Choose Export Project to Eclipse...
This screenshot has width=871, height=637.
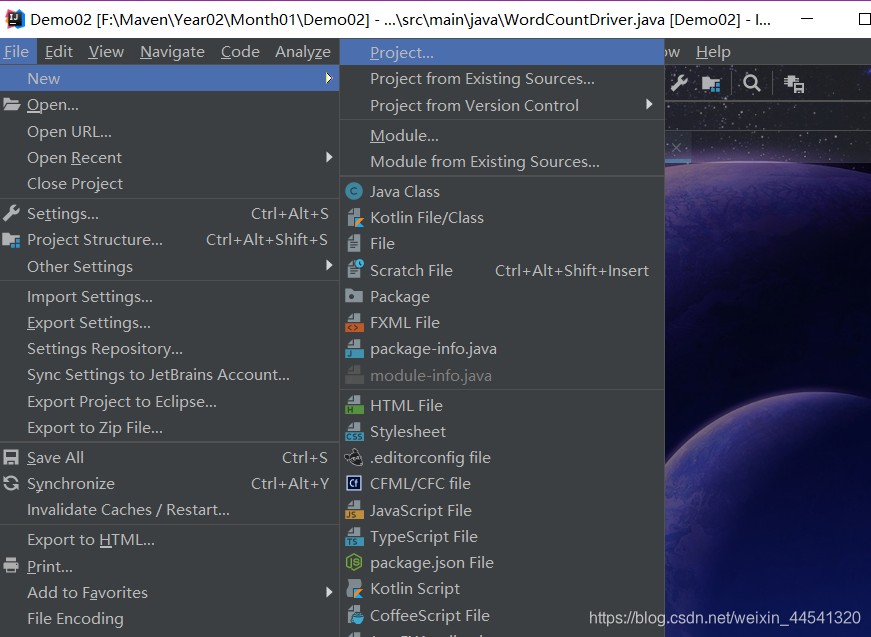[x=169, y=402]
